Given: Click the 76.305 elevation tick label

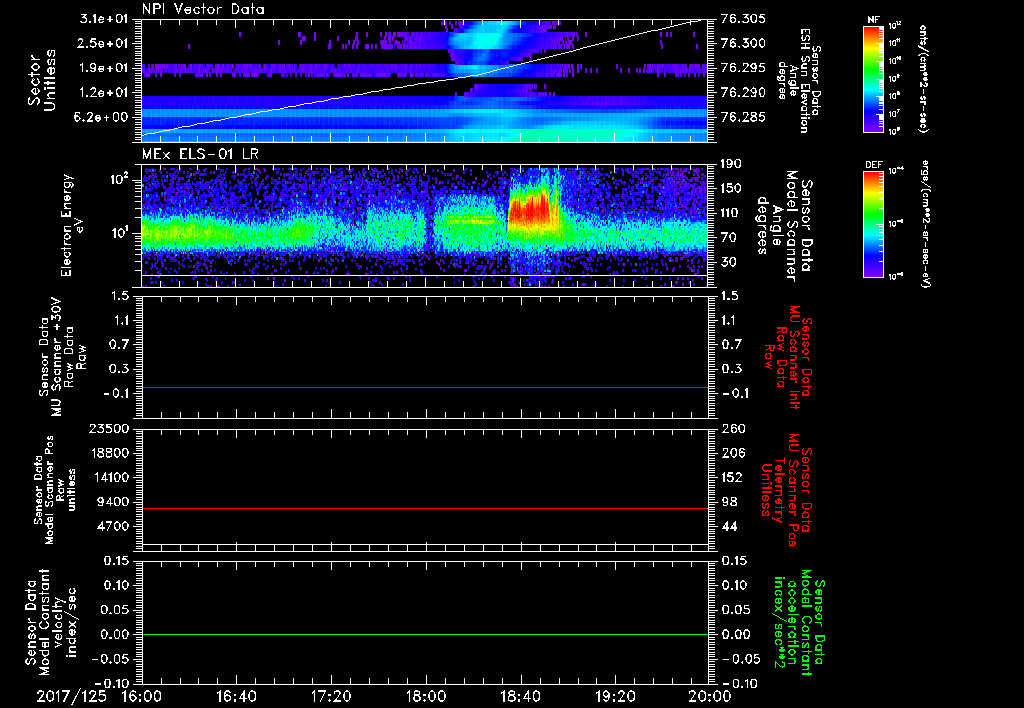Looking at the screenshot, I should 743,20.
